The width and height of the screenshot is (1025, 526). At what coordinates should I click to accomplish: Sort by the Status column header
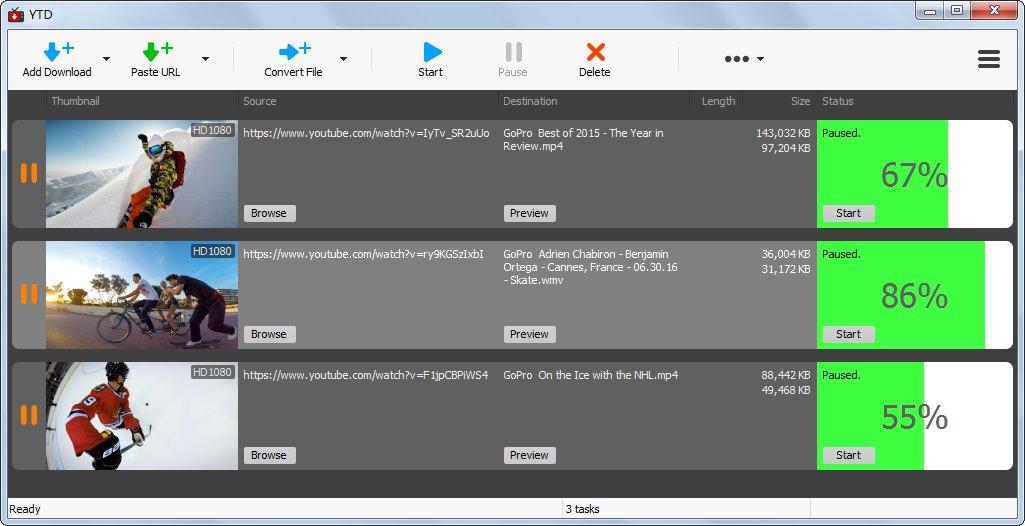[838, 101]
